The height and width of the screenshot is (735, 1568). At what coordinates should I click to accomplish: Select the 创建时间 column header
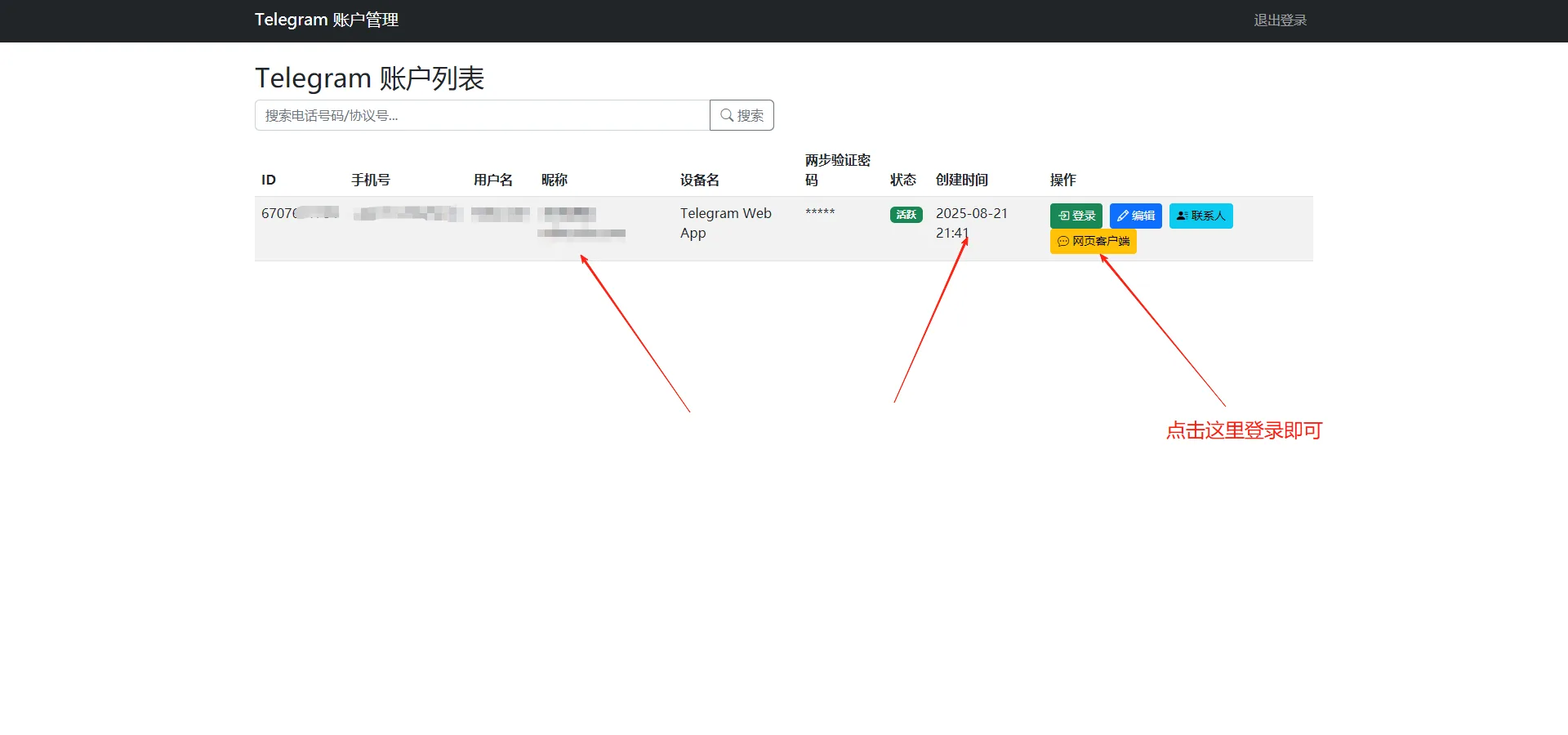click(x=961, y=180)
